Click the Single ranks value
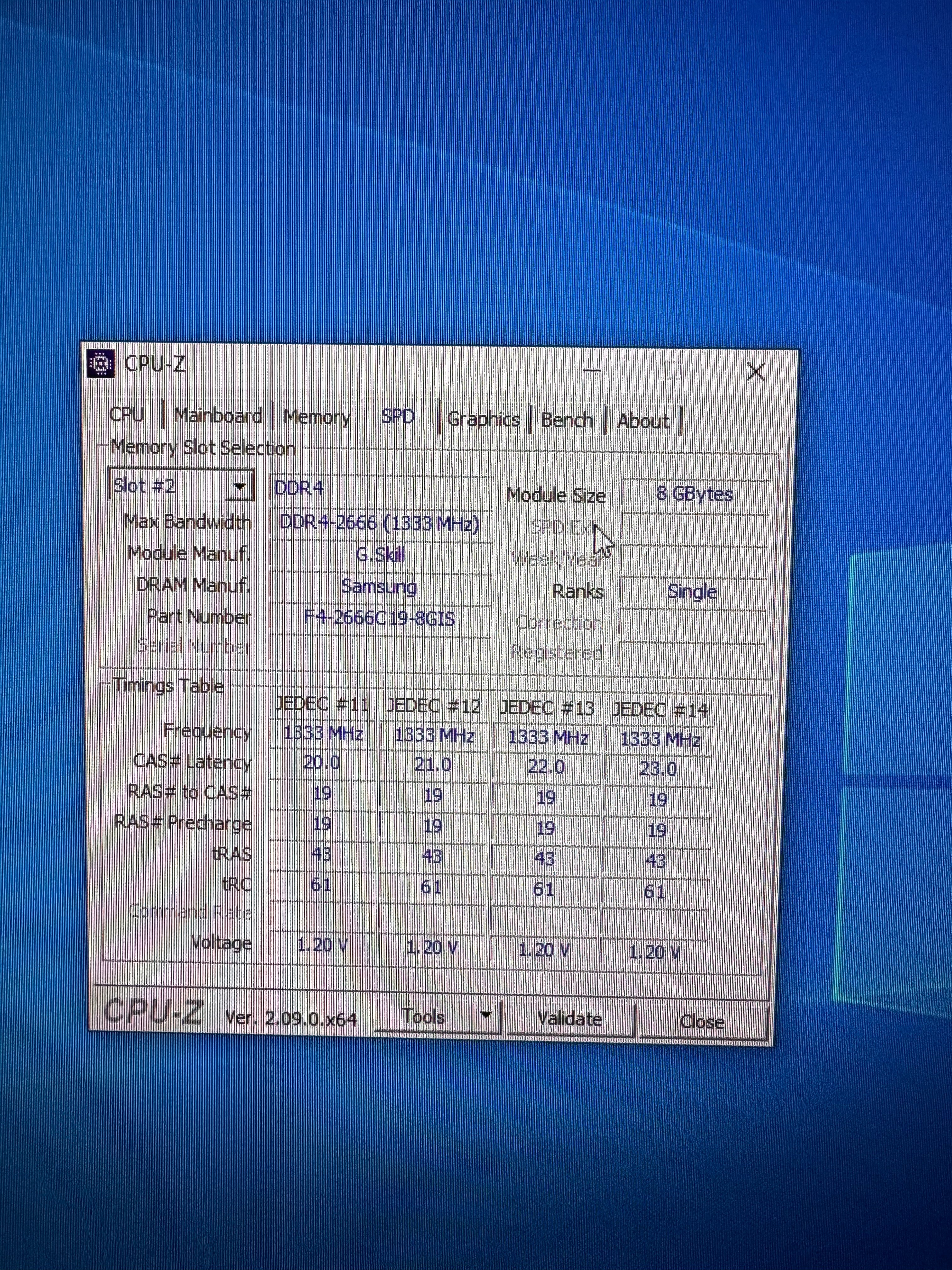This screenshot has height=1270, width=952. click(693, 592)
